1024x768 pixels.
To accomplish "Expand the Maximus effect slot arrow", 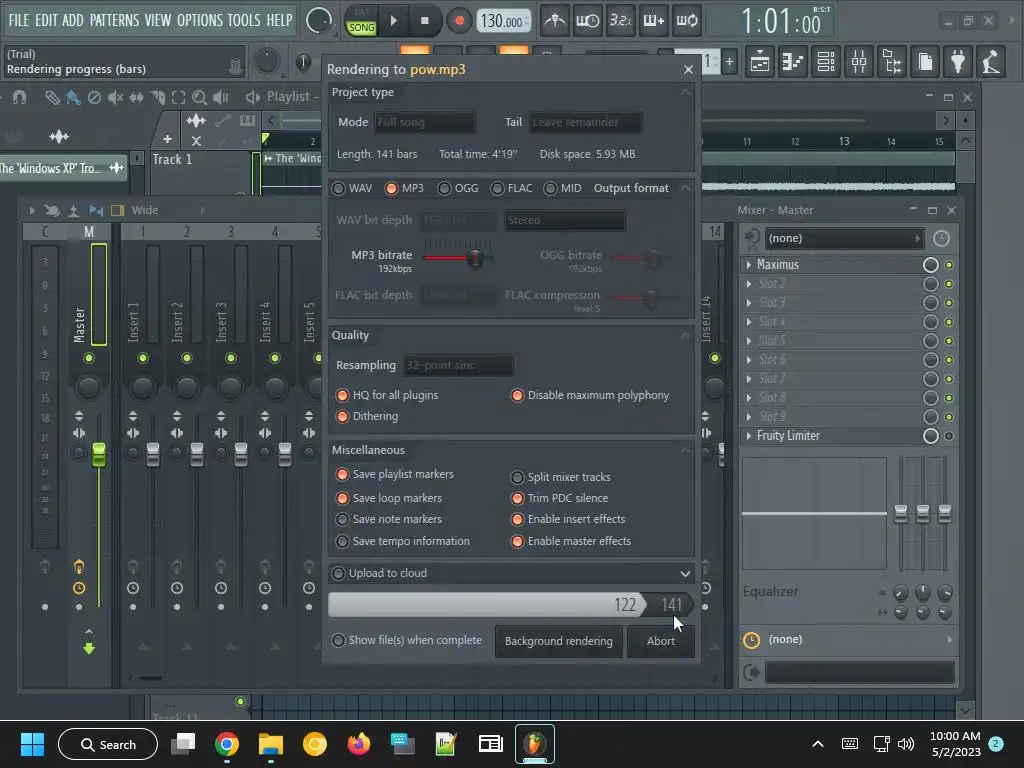I will (748, 265).
